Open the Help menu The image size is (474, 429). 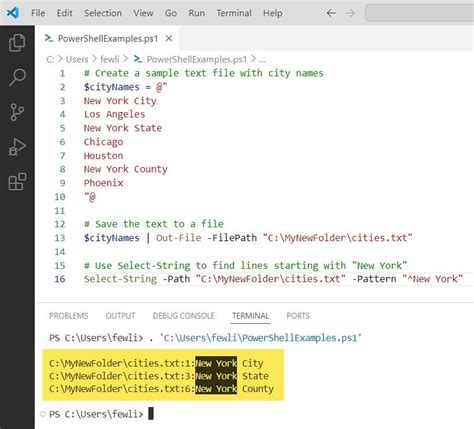[273, 13]
